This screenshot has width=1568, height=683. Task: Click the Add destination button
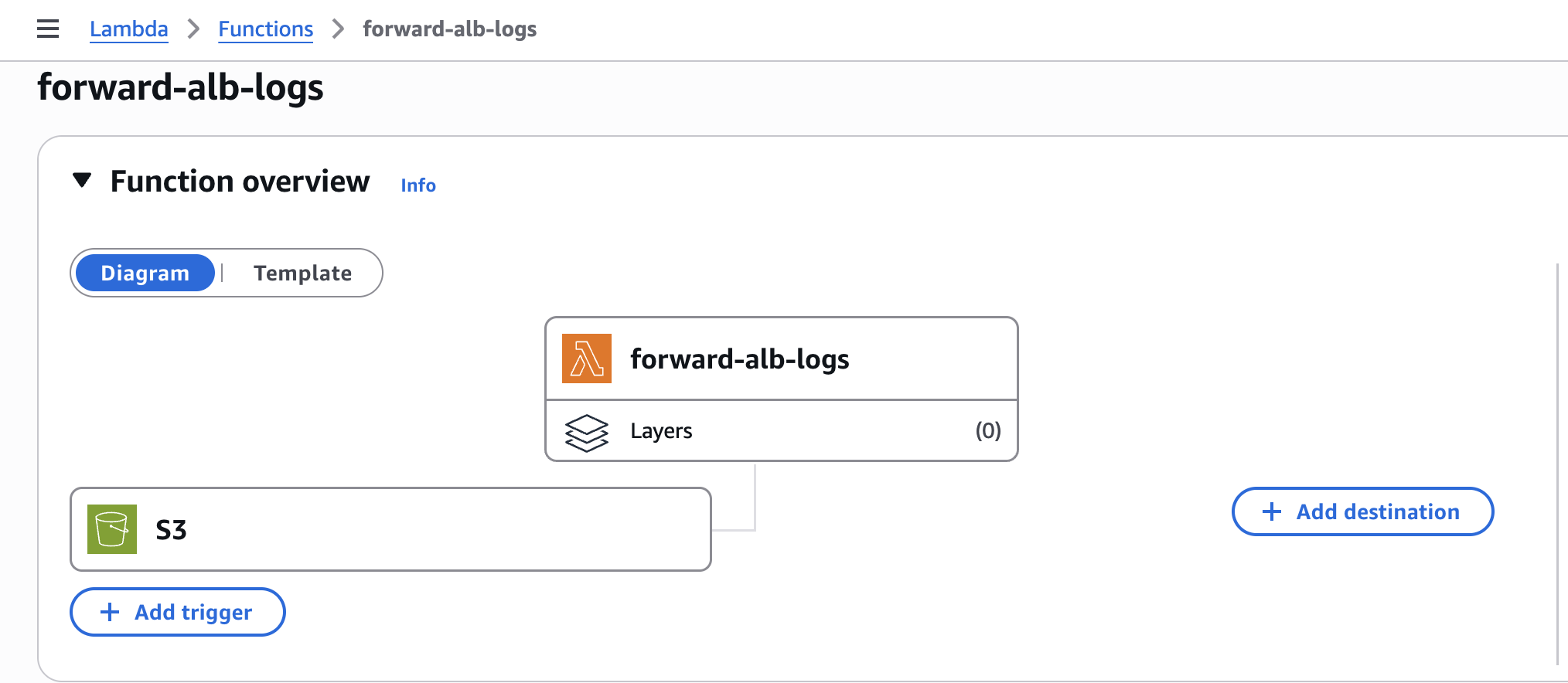[1362, 511]
